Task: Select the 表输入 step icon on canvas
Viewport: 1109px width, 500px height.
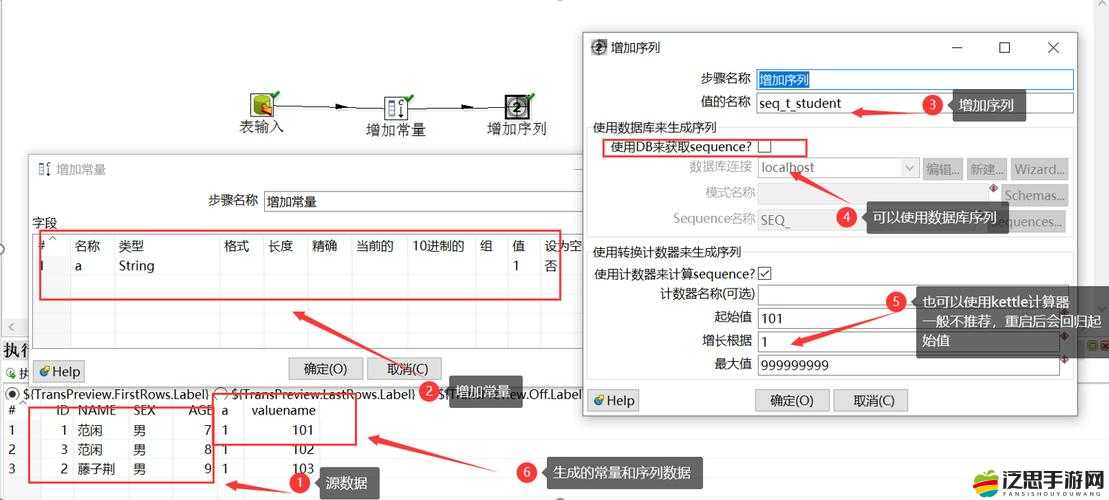Action: [x=262, y=105]
